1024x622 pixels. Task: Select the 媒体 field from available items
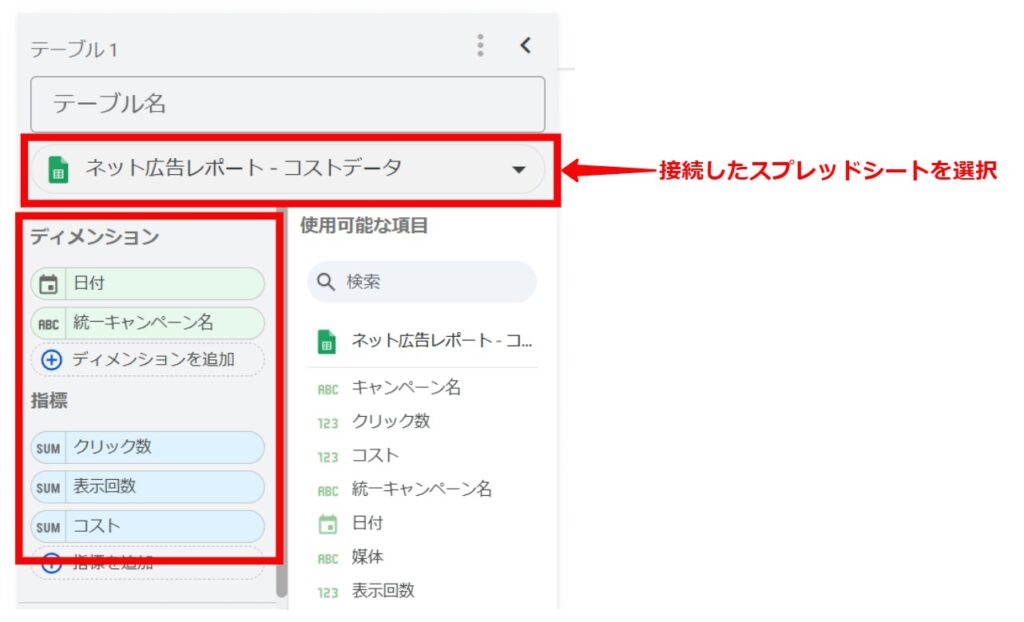point(367,557)
